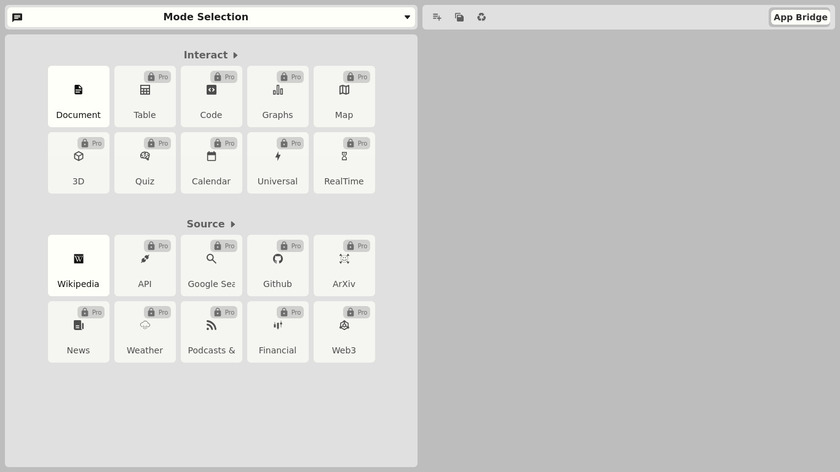The height and width of the screenshot is (472, 840).
Task: Select the Code interact mode
Action: [x=211, y=97]
